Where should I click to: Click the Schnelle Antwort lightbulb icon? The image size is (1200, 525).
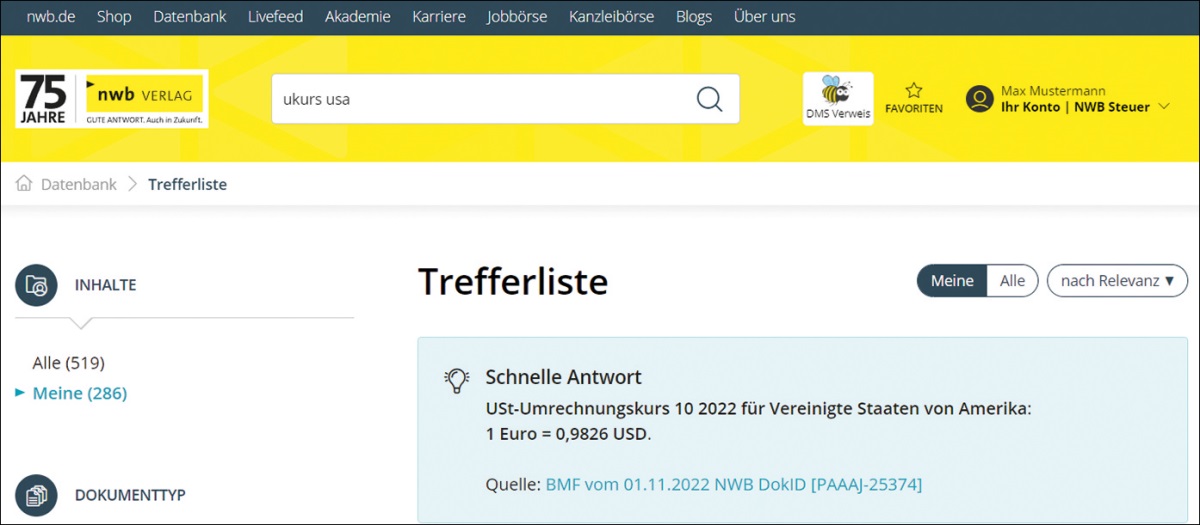pyautogui.click(x=457, y=379)
